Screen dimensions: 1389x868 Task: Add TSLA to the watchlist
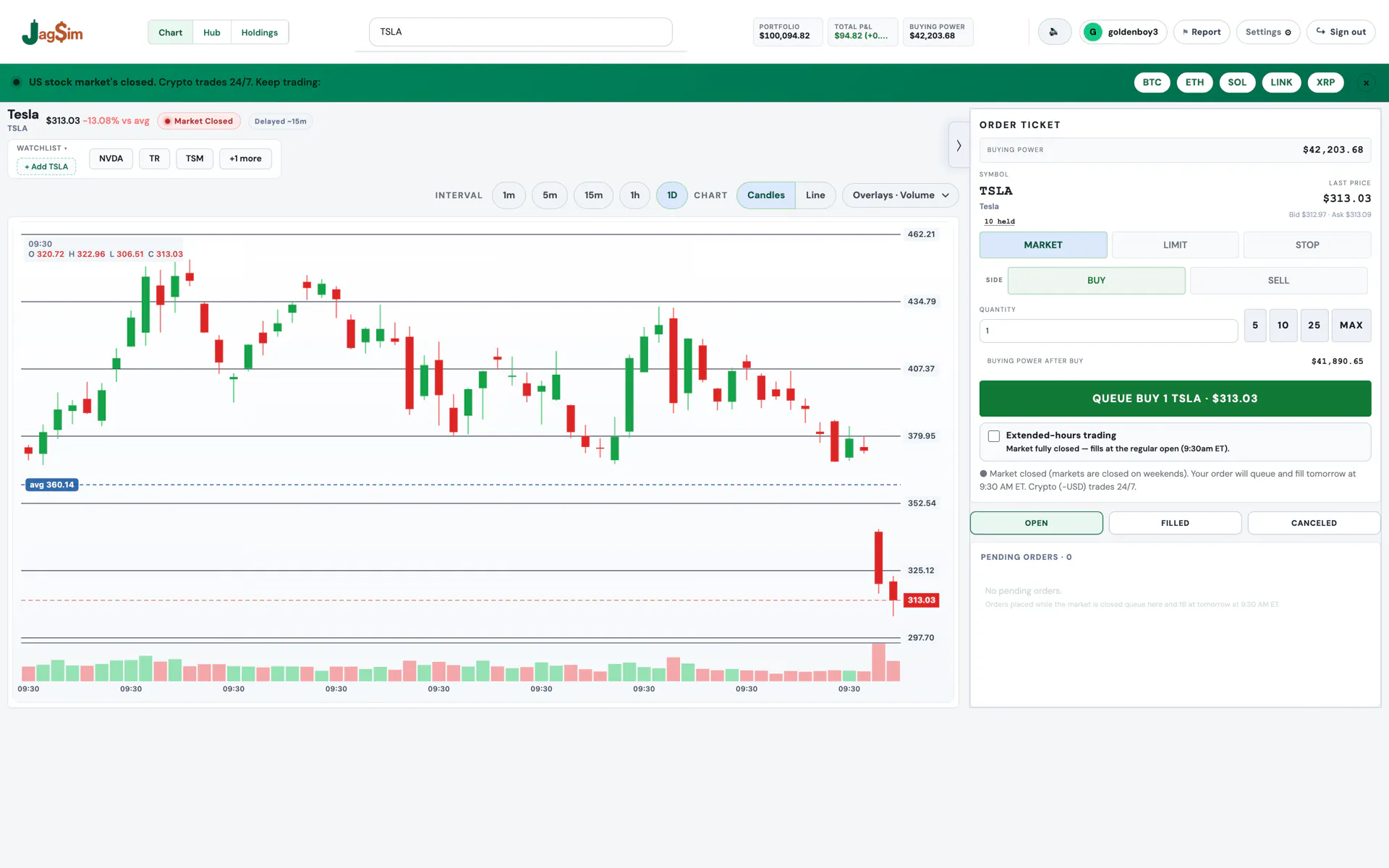pyautogui.click(x=46, y=166)
